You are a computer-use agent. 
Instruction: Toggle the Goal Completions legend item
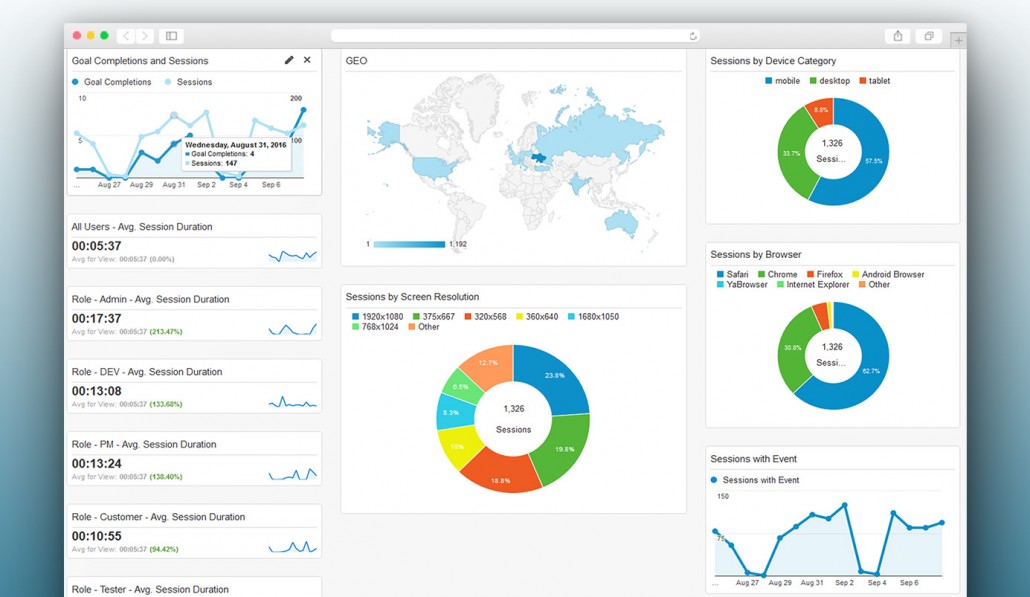[112, 82]
